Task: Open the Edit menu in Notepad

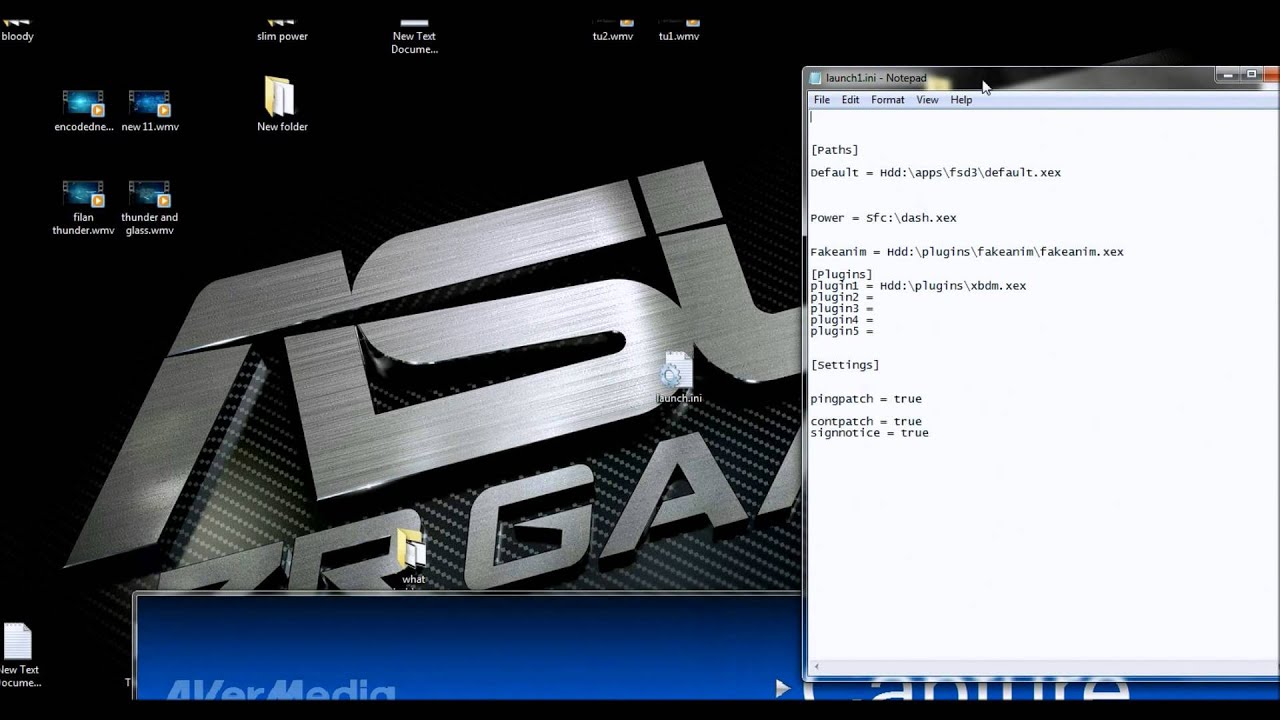Action: (850, 100)
